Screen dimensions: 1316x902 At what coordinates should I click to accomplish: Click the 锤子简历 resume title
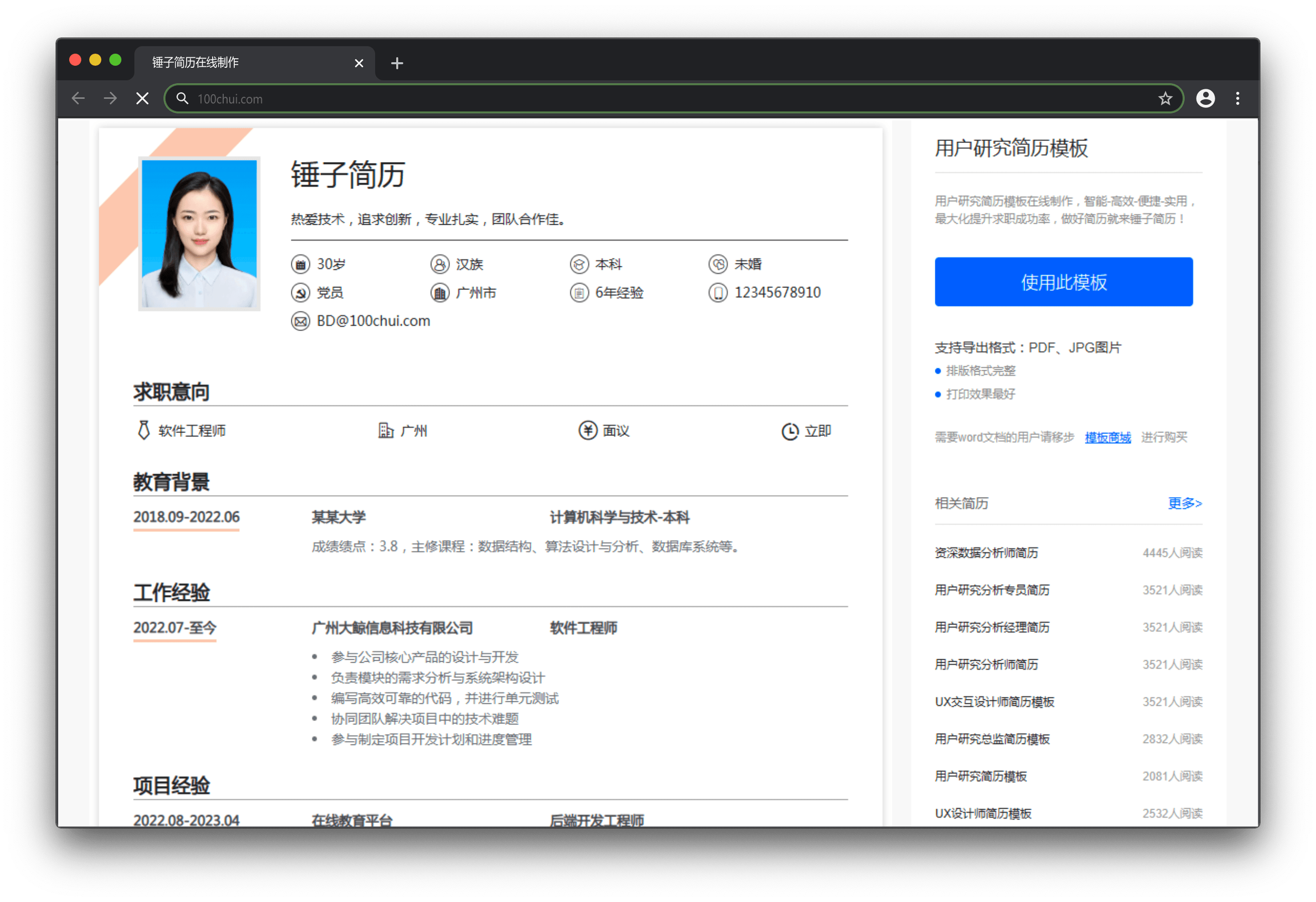click(x=347, y=174)
